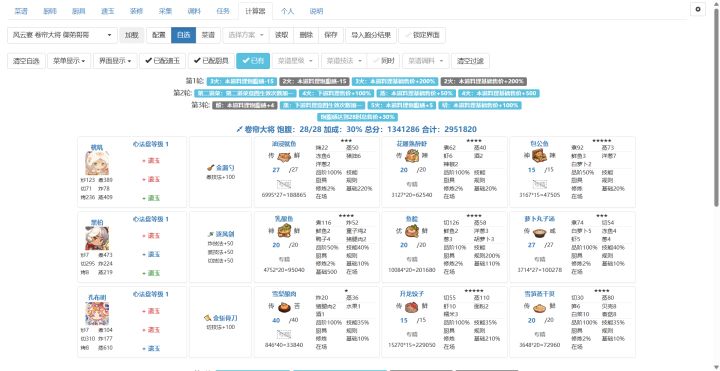
Task: Edit the 雪梨酿肉 quantity value 40
Action: coord(276,320)
